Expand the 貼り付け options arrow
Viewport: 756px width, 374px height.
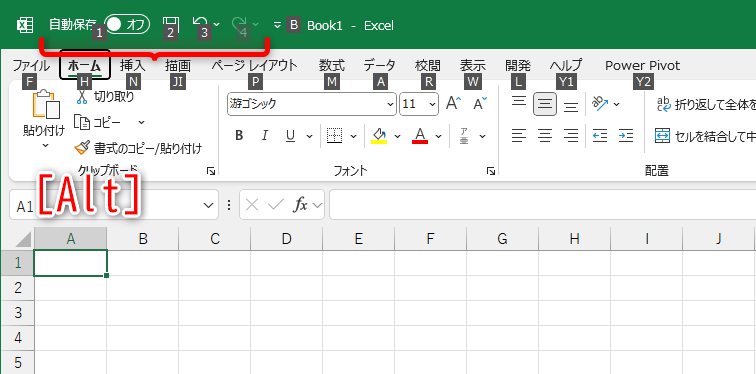(45, 145)
